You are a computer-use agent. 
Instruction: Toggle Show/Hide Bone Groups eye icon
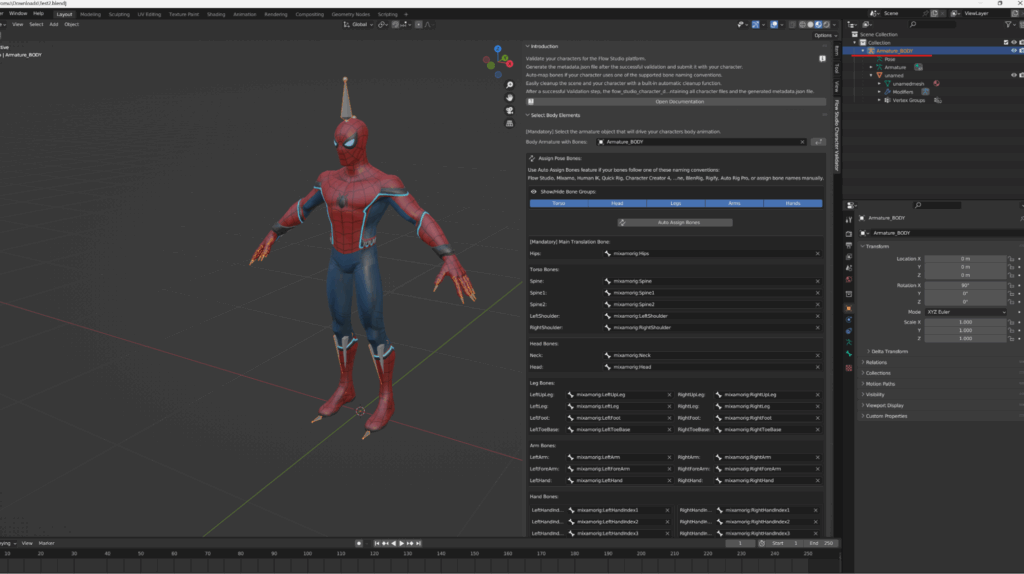coord(534,192)
